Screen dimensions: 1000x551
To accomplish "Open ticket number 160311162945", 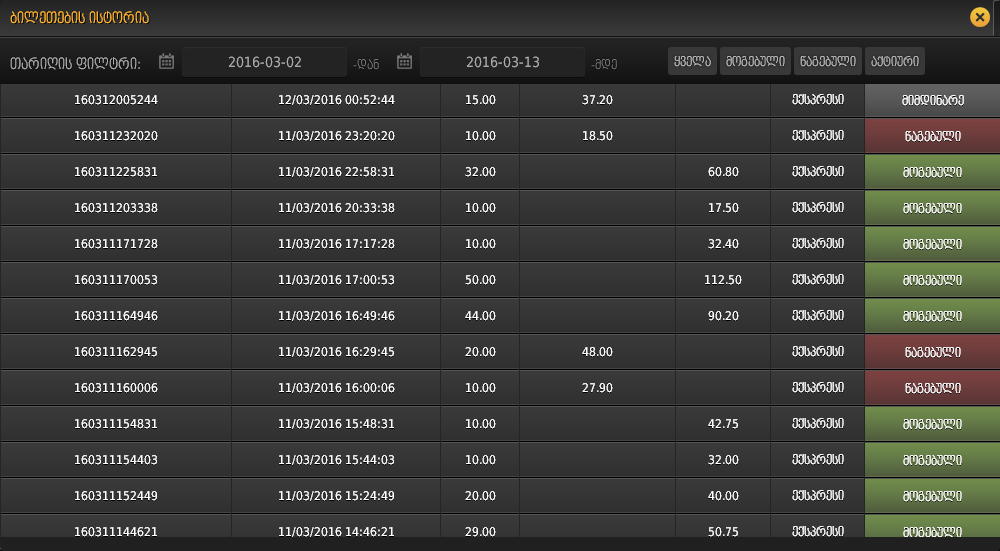I will pyautogui.click(x=116, y=352).
